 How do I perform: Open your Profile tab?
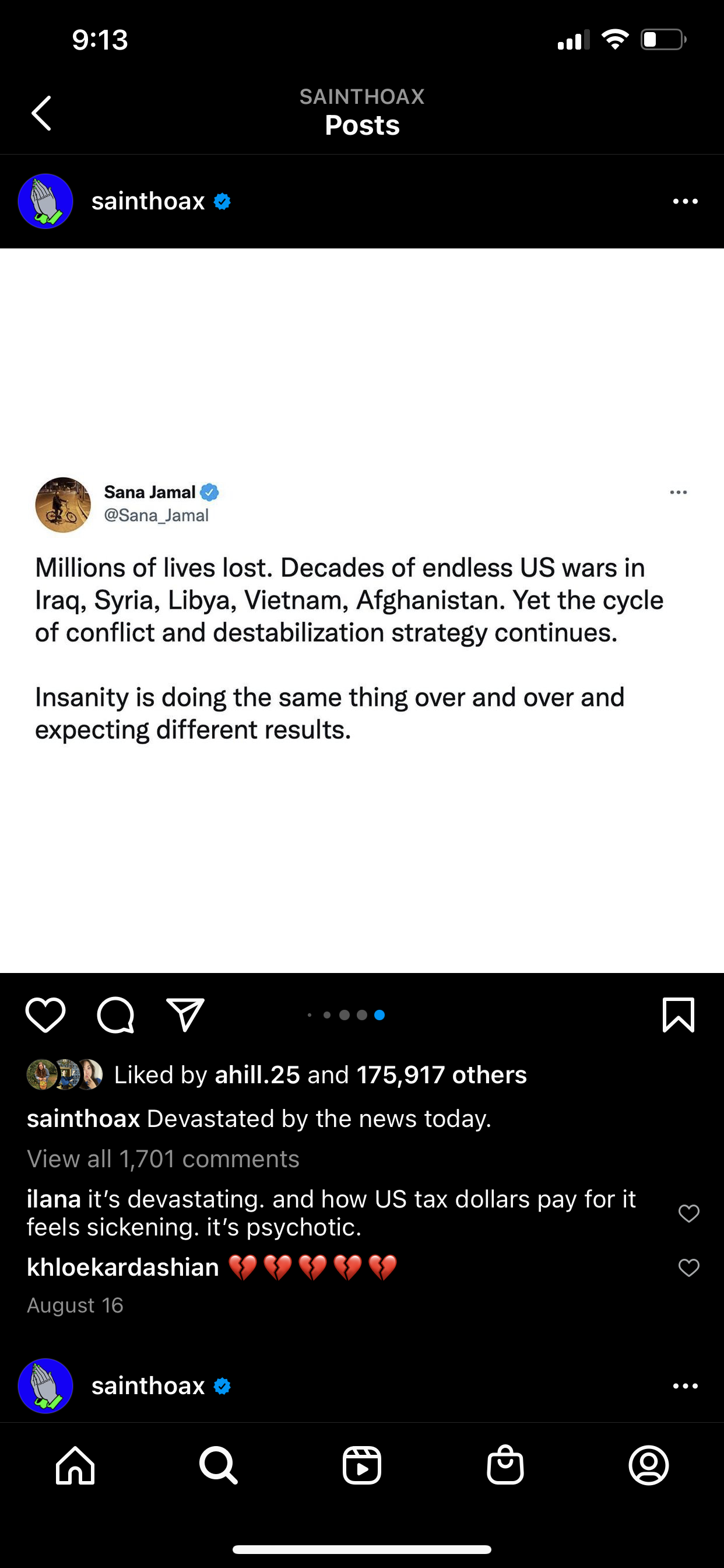click(x=649, y=1466)
